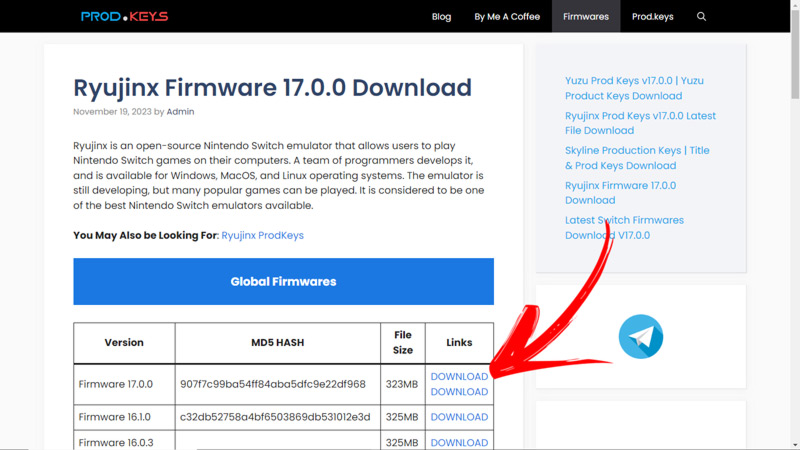Click the Ryujinx Firmware 17.0.0 Download heading

[272, 88]
